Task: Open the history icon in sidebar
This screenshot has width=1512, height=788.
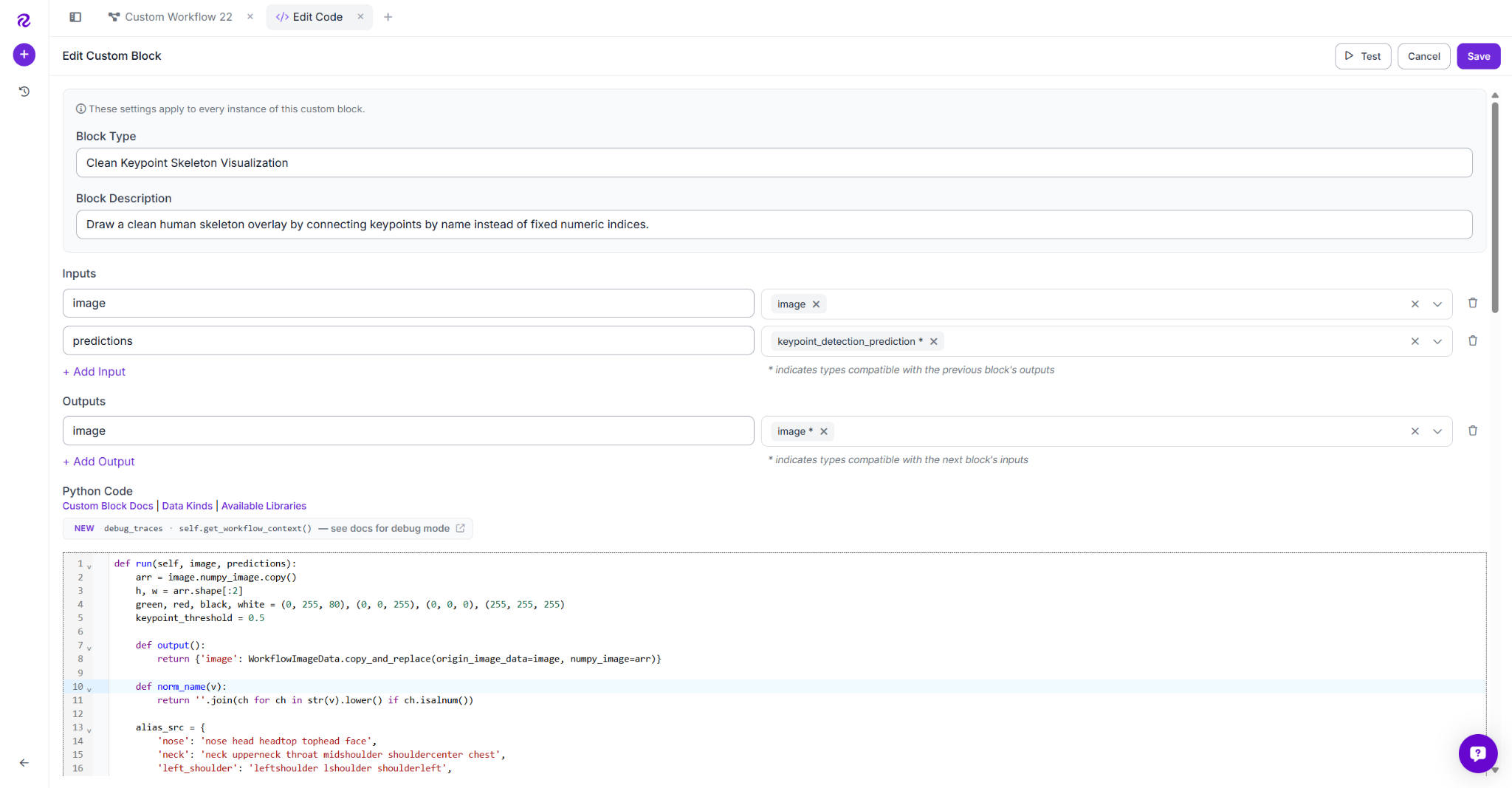Action: pos(24,92)
